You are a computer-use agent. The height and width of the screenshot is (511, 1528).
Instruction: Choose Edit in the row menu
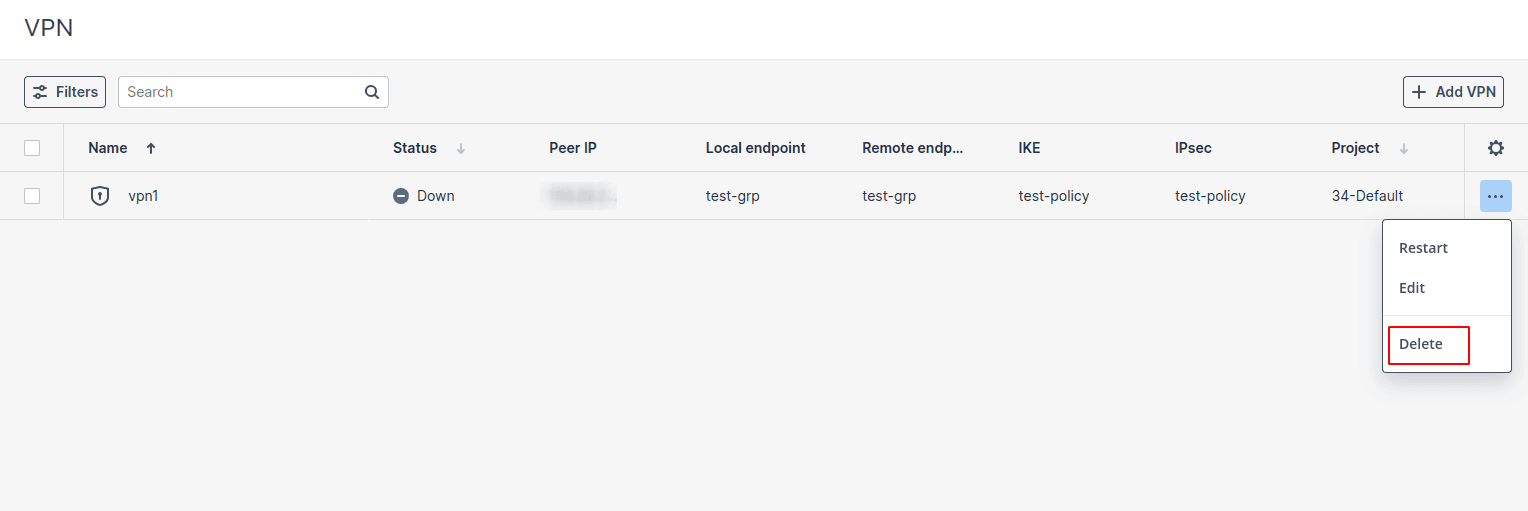1412,288
